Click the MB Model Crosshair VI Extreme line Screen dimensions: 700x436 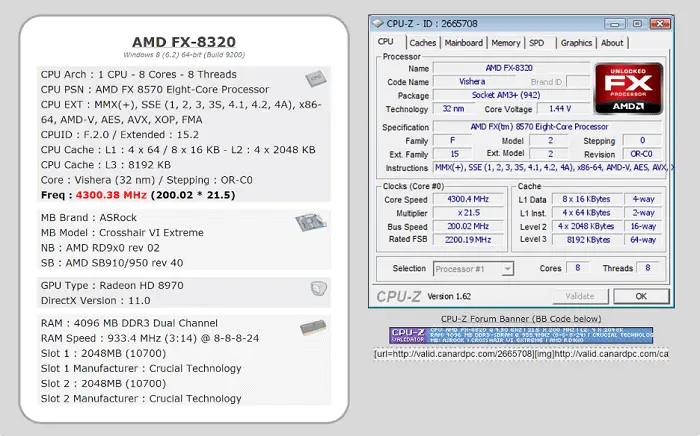(122, 233)
